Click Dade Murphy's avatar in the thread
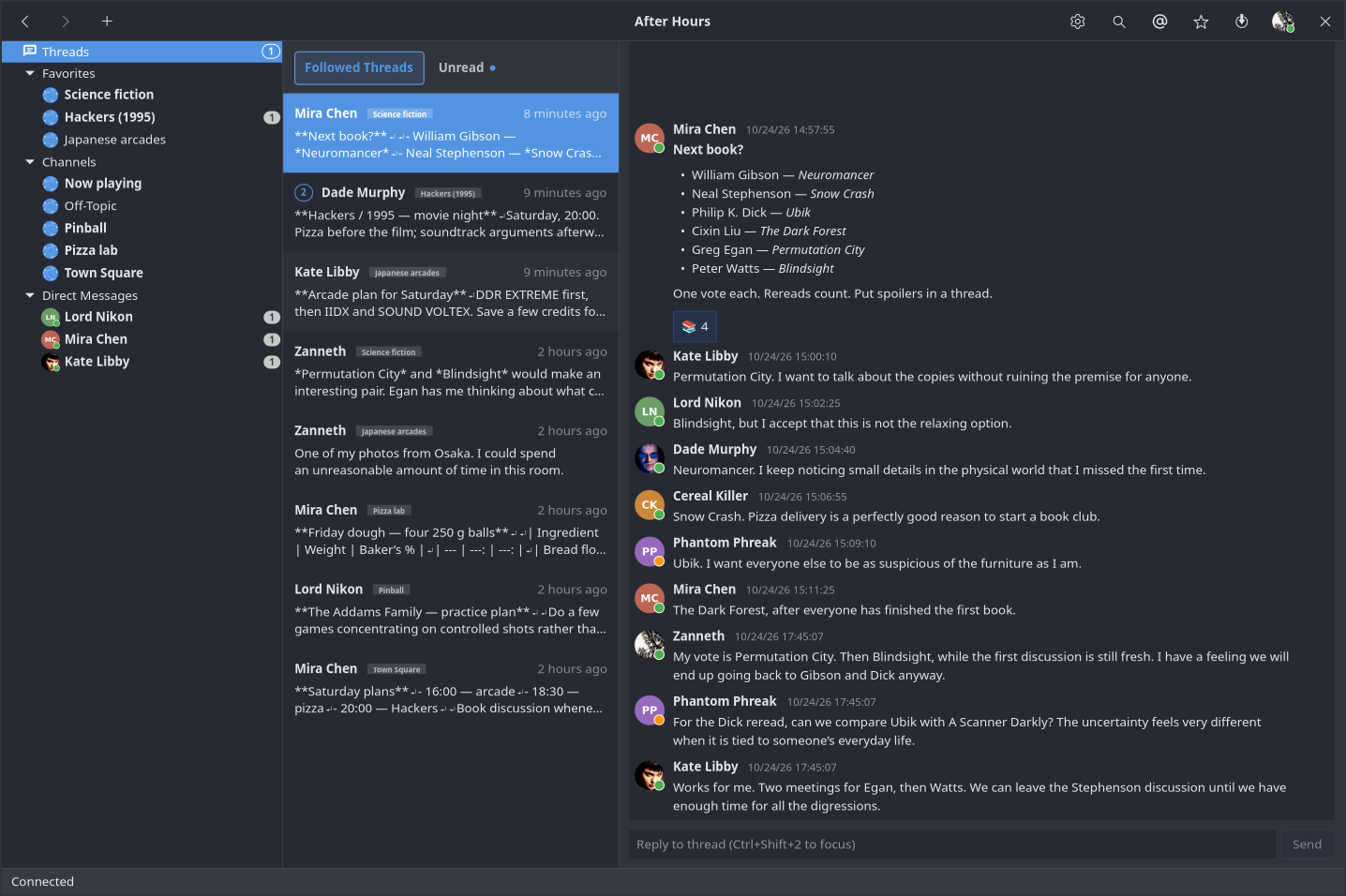This screenshot has height=896, width=1346. click(x=650, y=458)
